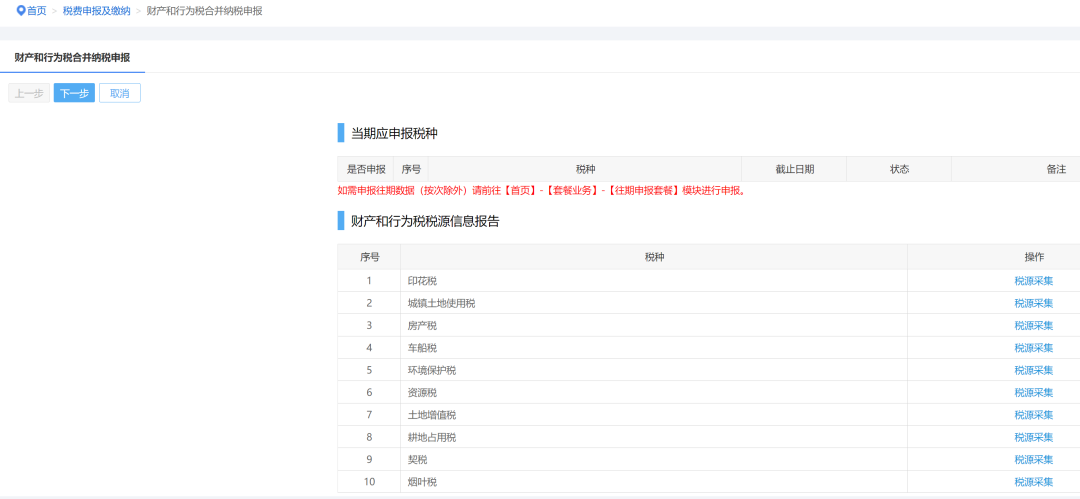Open 税源采集 for 房产税
The image size is (1080, 499).
1034,325
